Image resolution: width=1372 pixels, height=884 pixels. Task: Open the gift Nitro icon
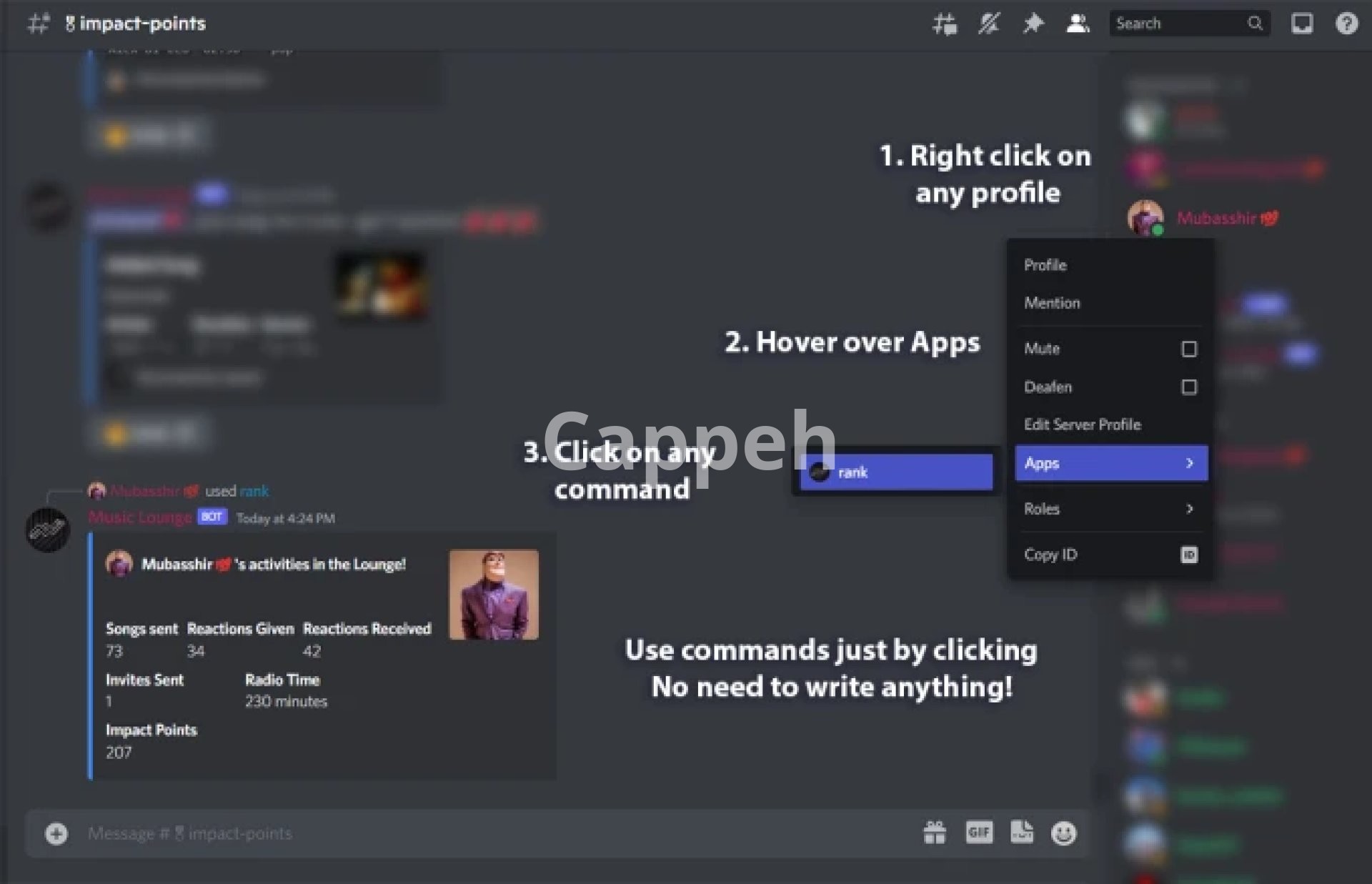click(934, 833)
